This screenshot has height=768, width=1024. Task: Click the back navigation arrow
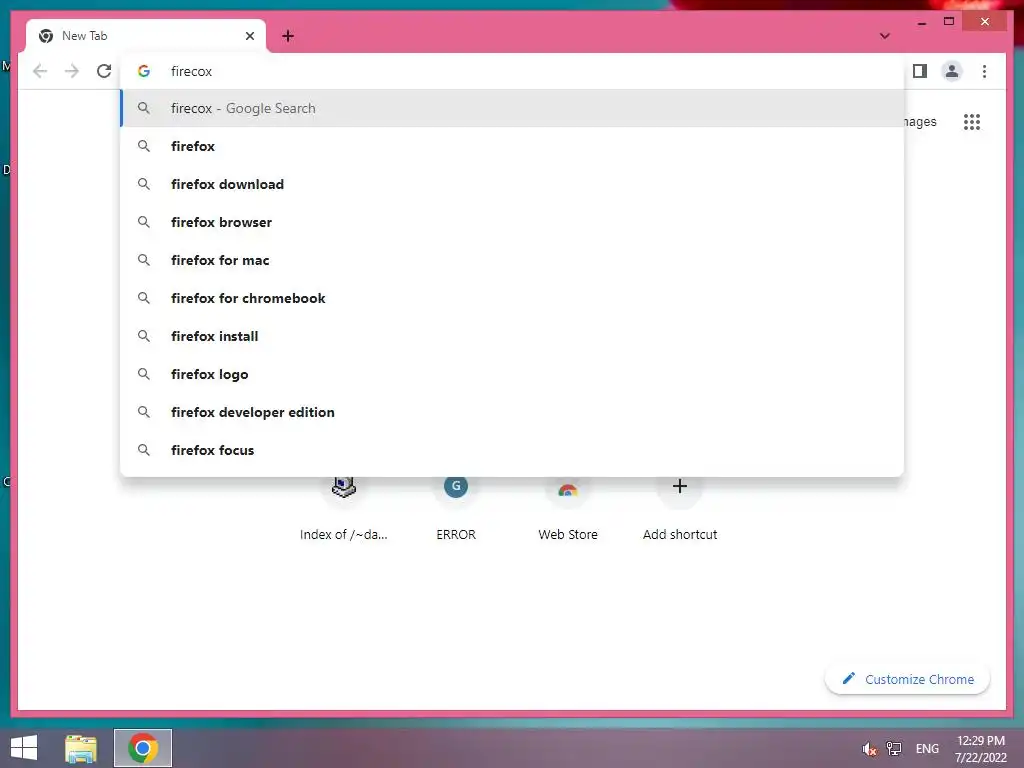[x=40, y=71]
